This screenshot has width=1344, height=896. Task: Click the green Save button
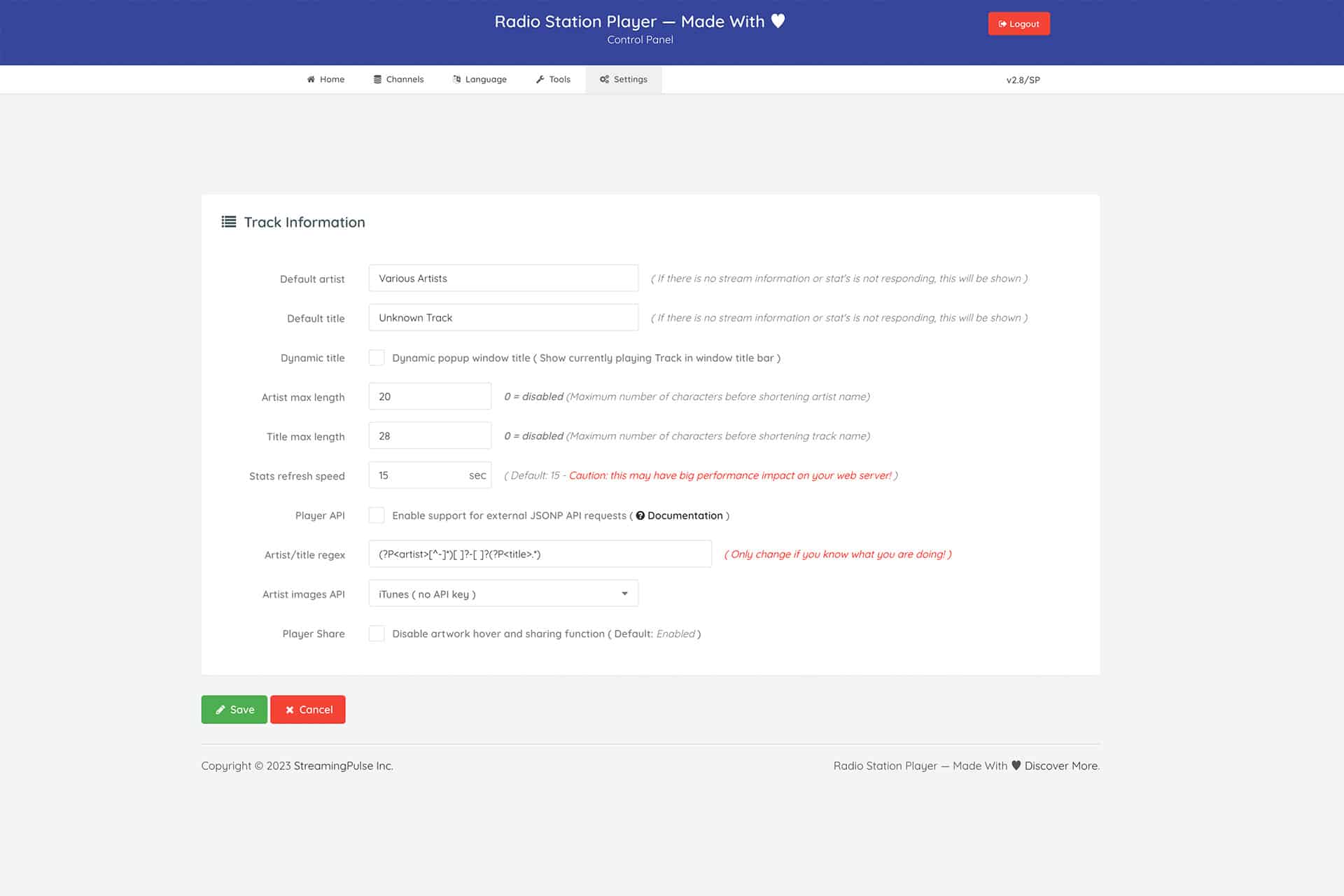click(234, 709)
